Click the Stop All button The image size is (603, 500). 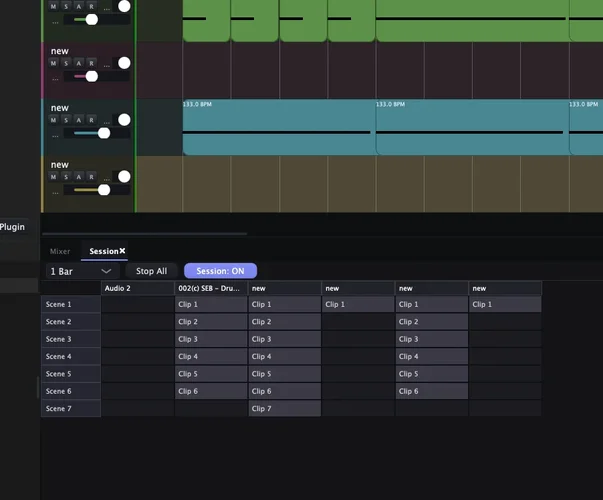coord(152,271)
